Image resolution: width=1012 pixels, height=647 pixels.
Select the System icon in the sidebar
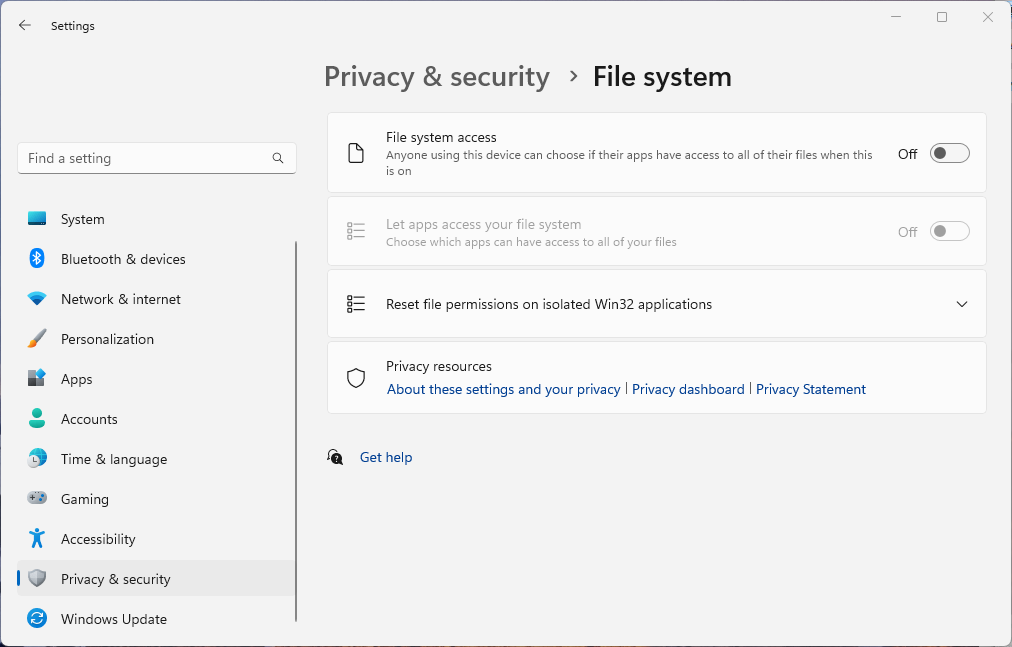tap(37, 219)
